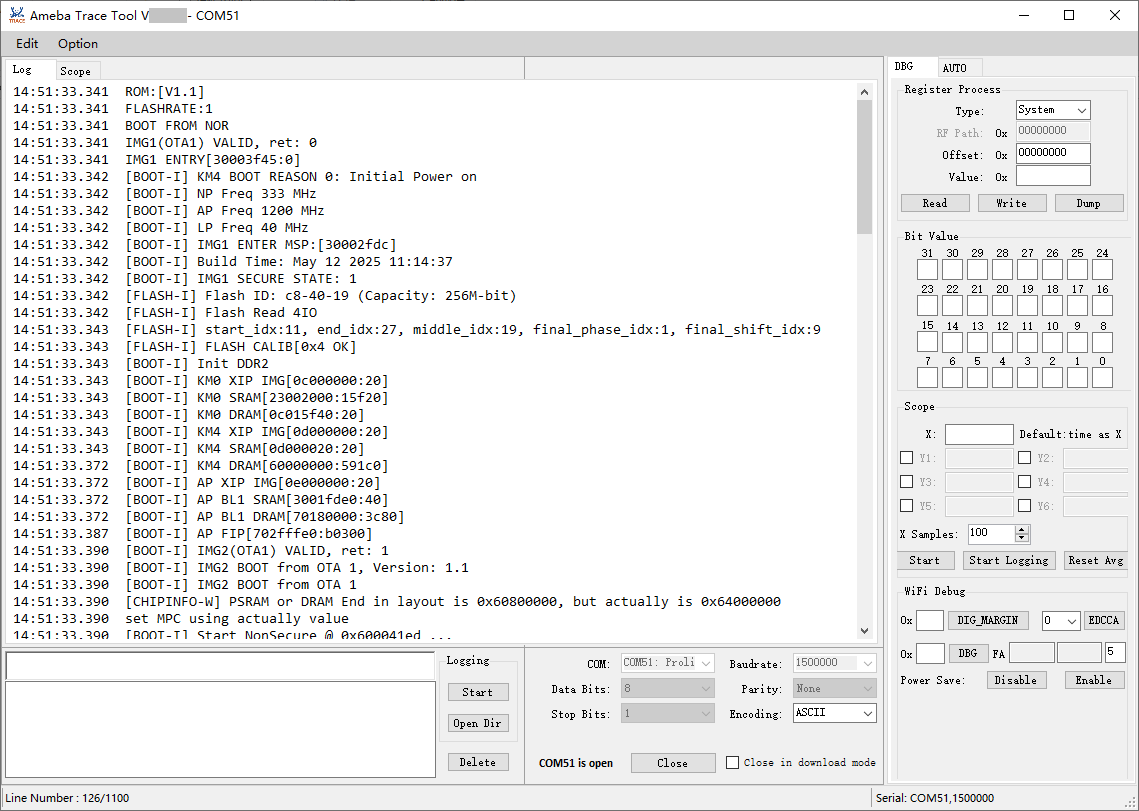
Task: Check Close in download mode option
Action: 733,763
